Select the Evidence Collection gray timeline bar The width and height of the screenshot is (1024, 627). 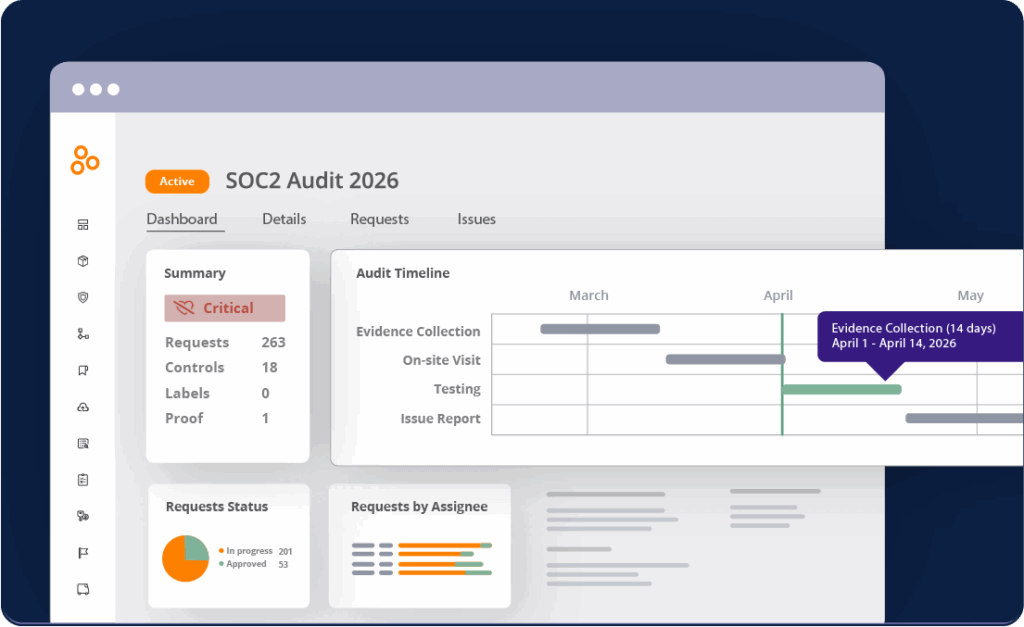coord(600,329)
